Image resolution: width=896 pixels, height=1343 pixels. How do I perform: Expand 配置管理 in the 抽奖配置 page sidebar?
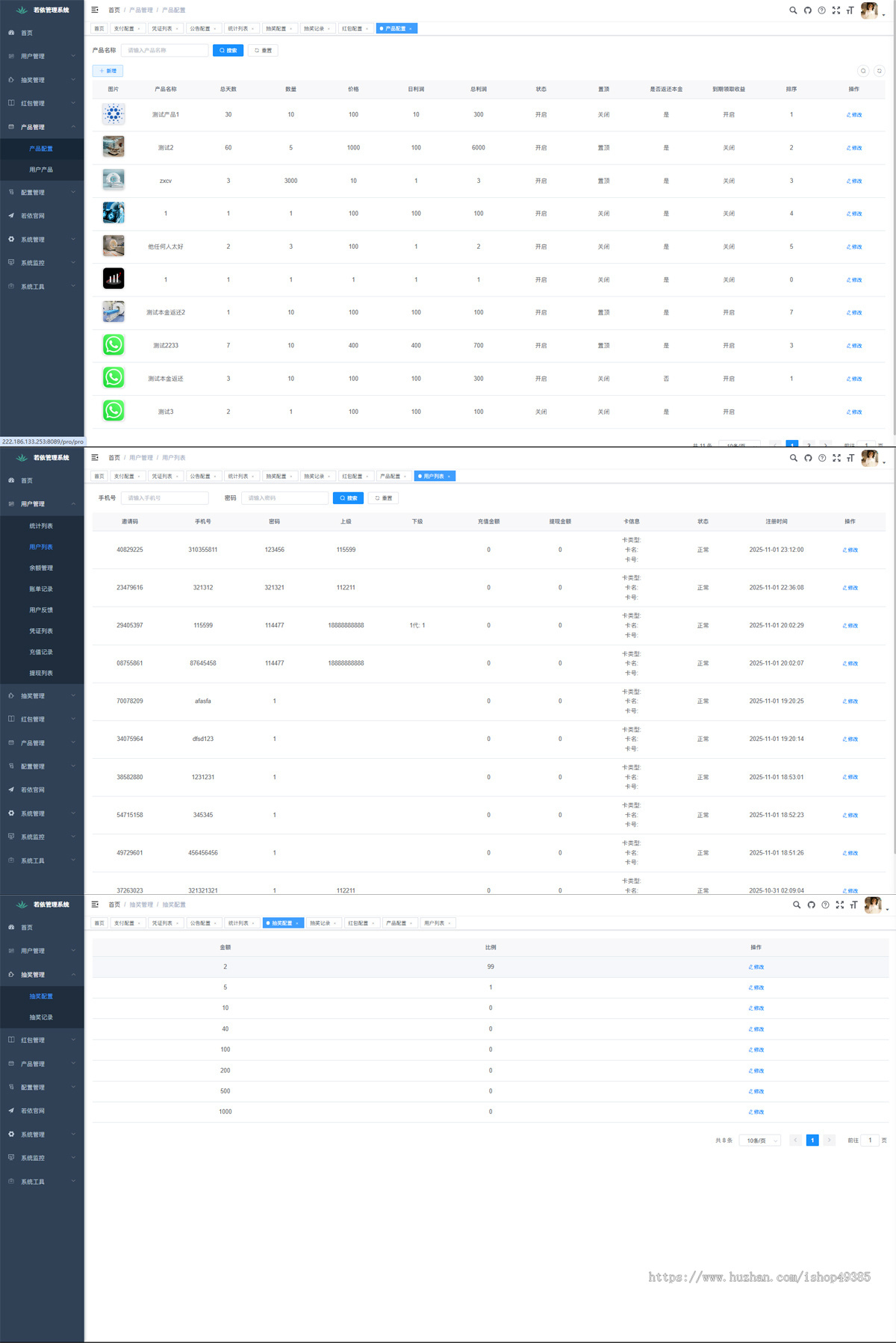42,1088
